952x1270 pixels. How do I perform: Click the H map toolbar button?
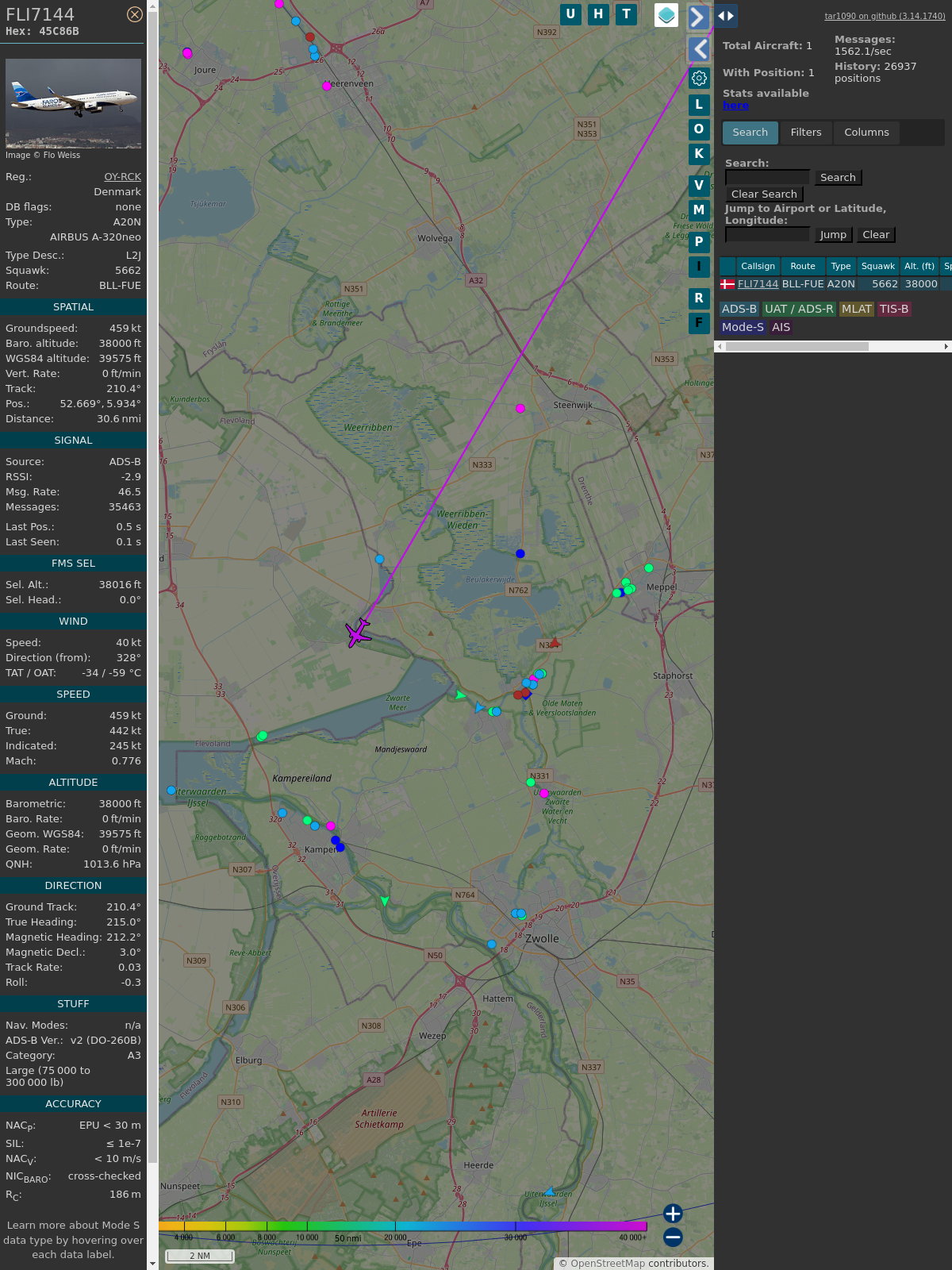[x=598, y=14]
